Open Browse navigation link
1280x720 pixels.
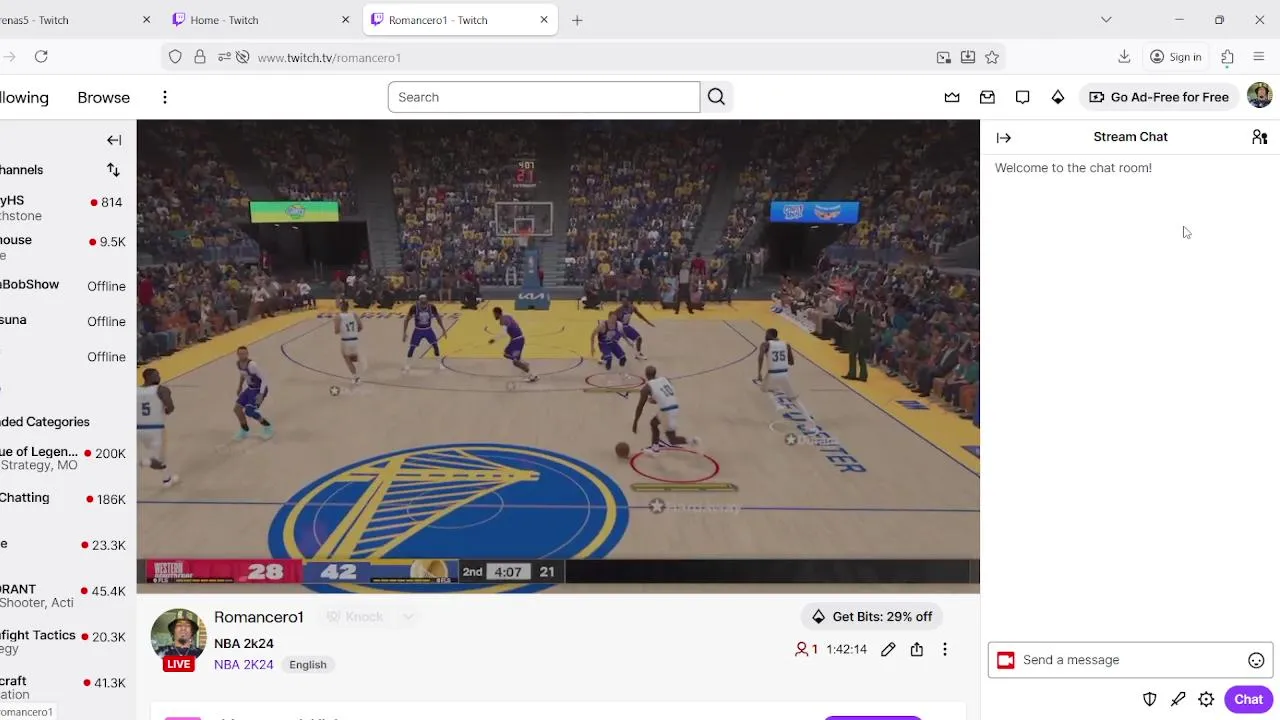point(104,97)
